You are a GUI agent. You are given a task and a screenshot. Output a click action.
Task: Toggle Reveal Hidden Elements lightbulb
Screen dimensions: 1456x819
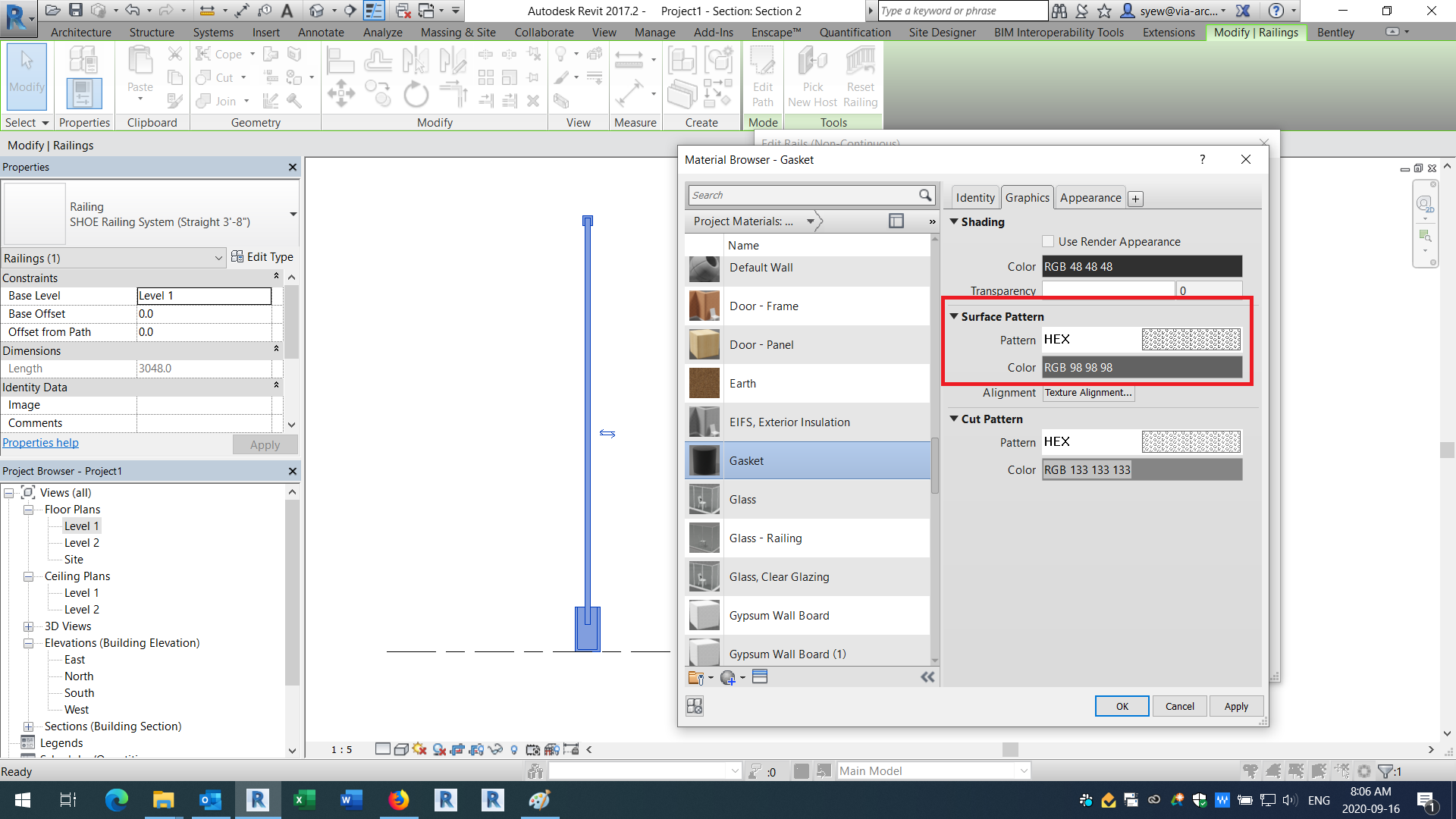click(515, 749)
